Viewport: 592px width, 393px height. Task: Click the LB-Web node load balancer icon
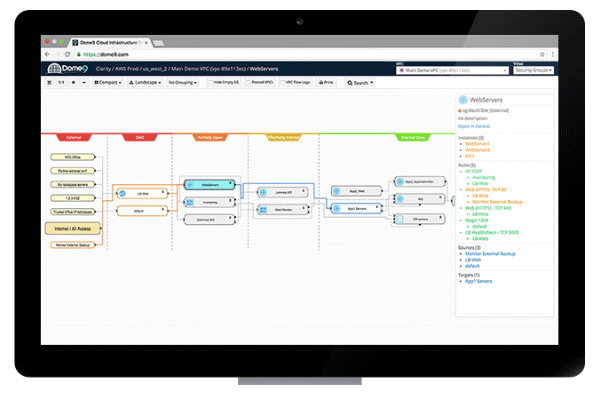click(x=122, y=194)
